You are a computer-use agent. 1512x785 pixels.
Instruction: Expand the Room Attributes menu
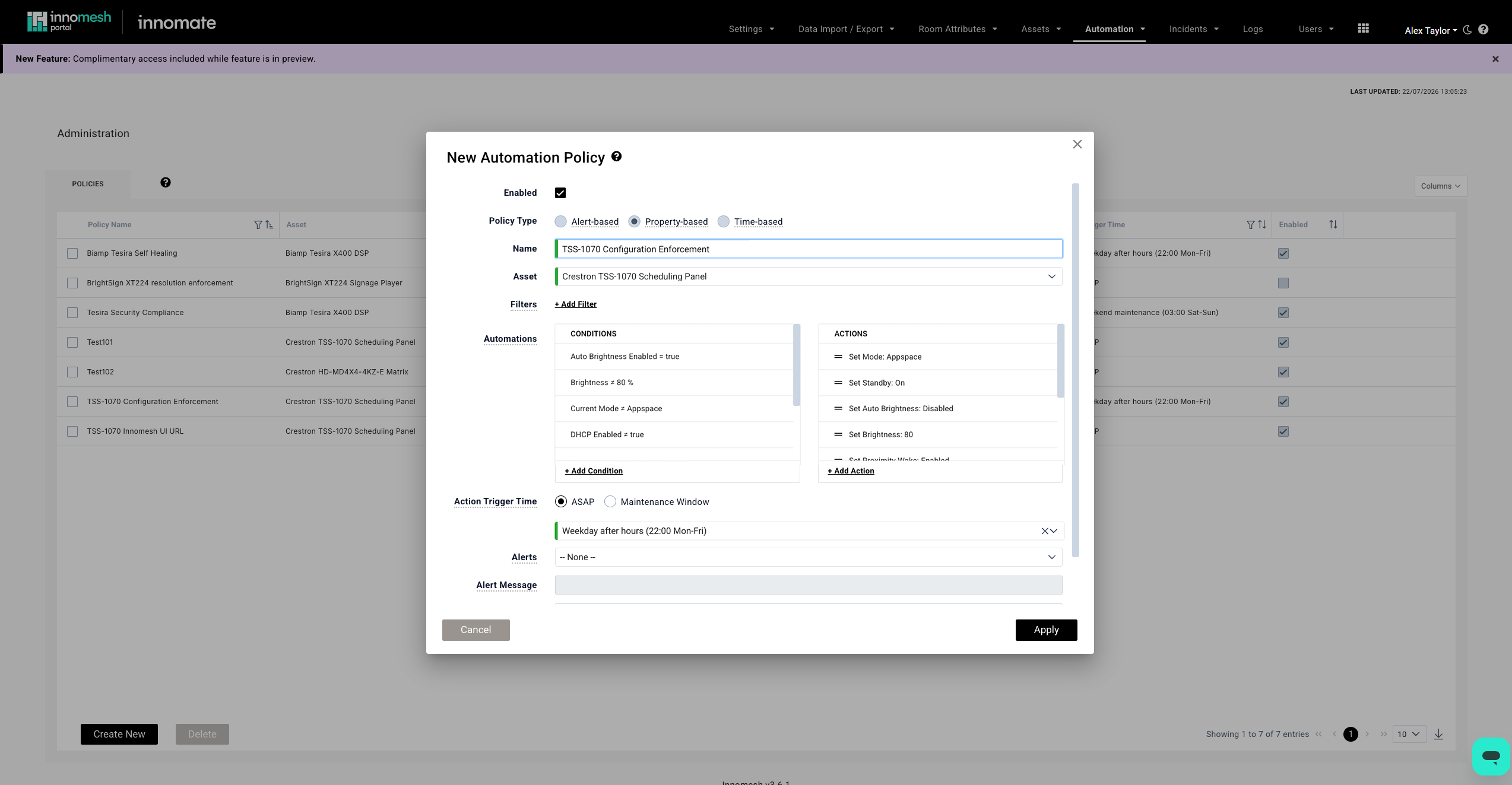[x=958, y=29]
